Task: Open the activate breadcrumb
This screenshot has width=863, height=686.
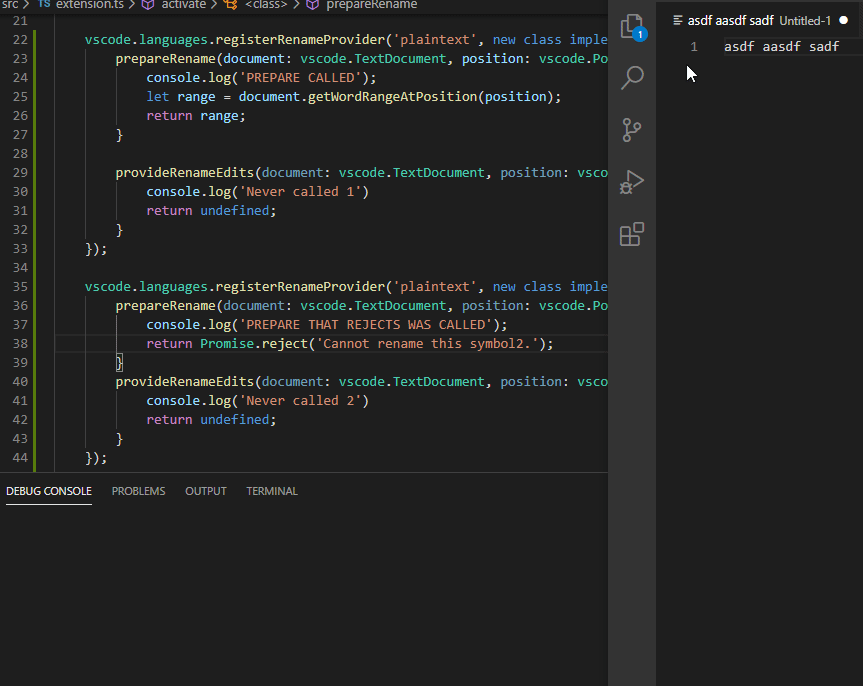Action: tap(183, 4)
